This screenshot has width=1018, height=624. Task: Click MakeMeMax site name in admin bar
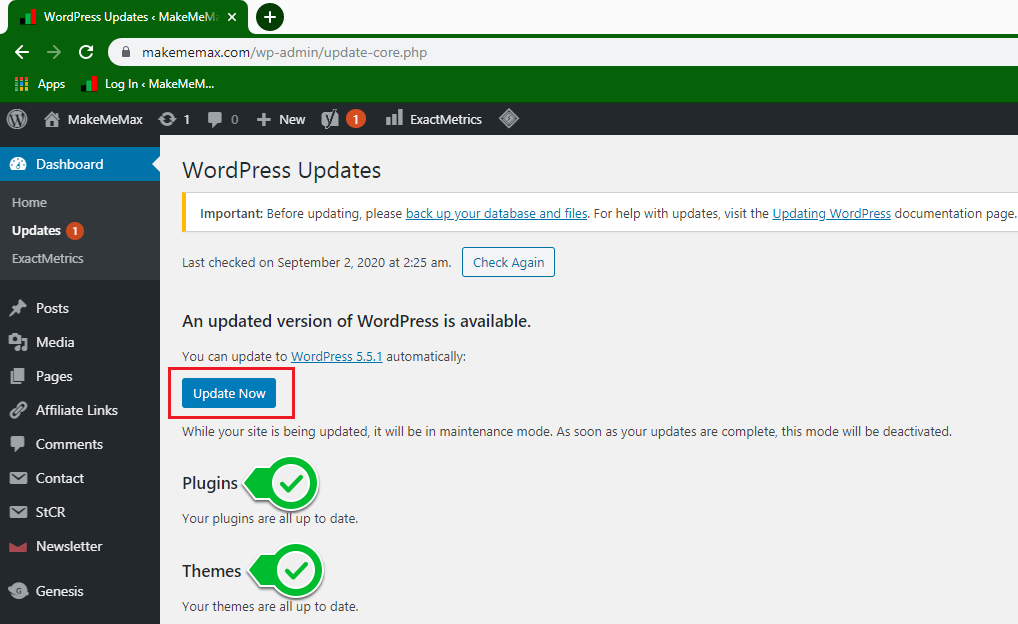pos(105,119)
